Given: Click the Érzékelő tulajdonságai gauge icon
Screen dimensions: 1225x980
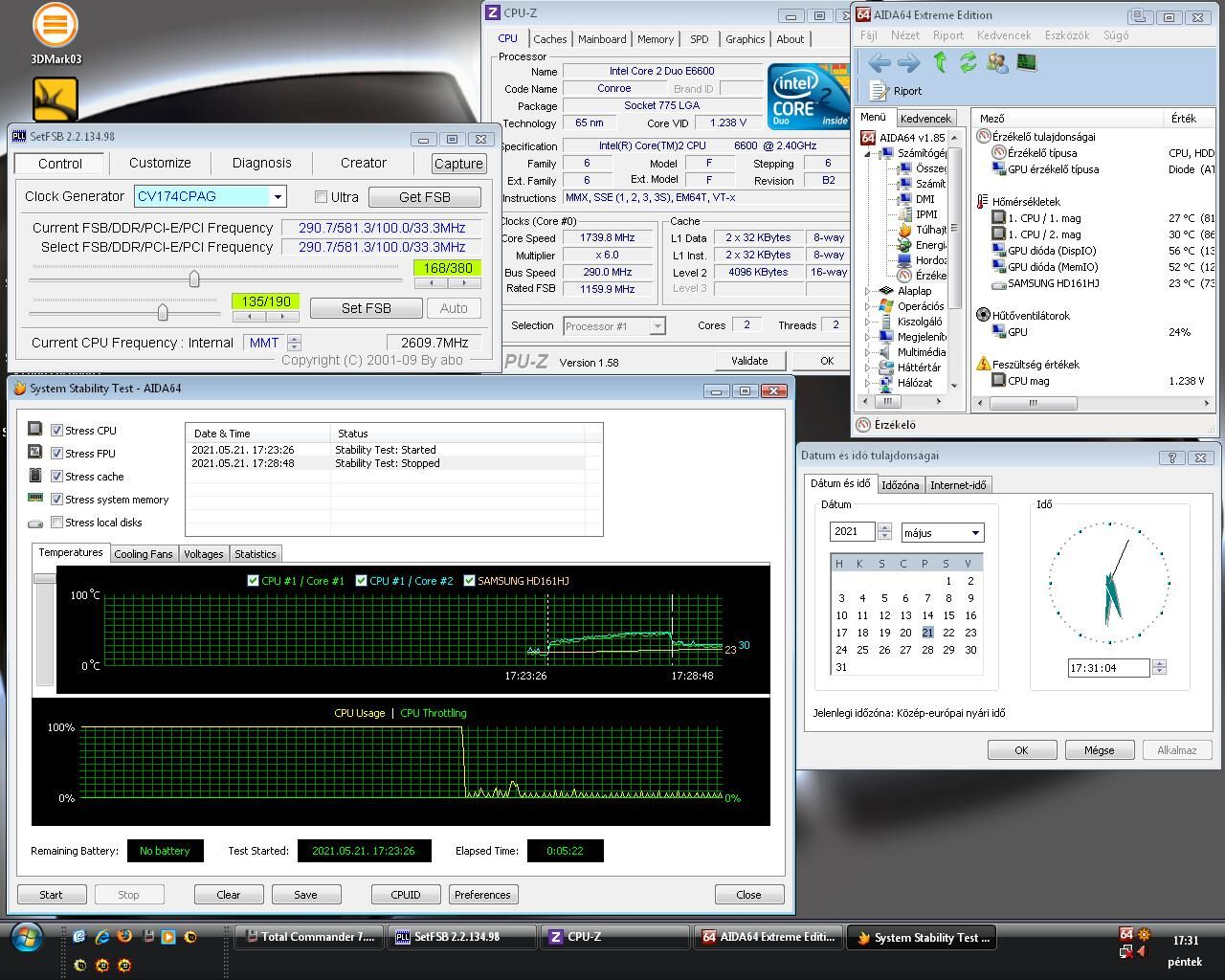Looking at the screenshot, I should coord(983,137).
